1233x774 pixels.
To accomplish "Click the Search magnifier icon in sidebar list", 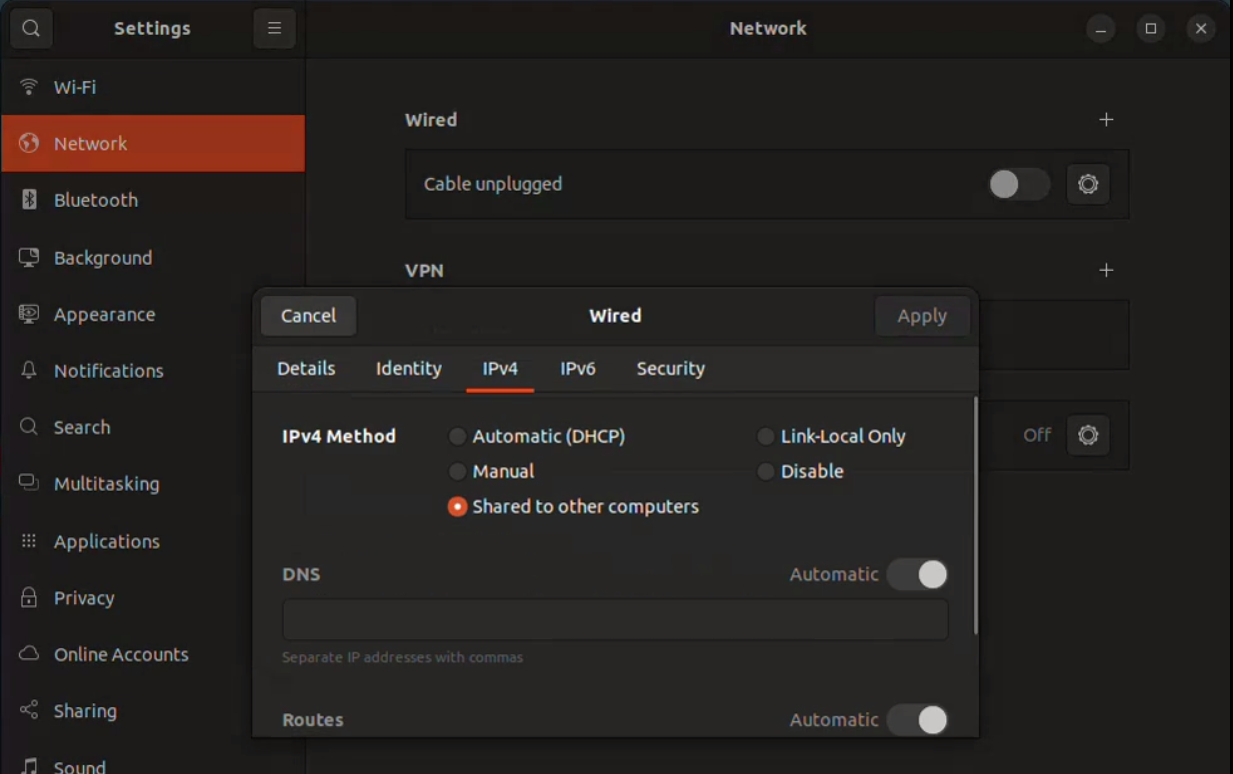I will (x=29, y=427).
